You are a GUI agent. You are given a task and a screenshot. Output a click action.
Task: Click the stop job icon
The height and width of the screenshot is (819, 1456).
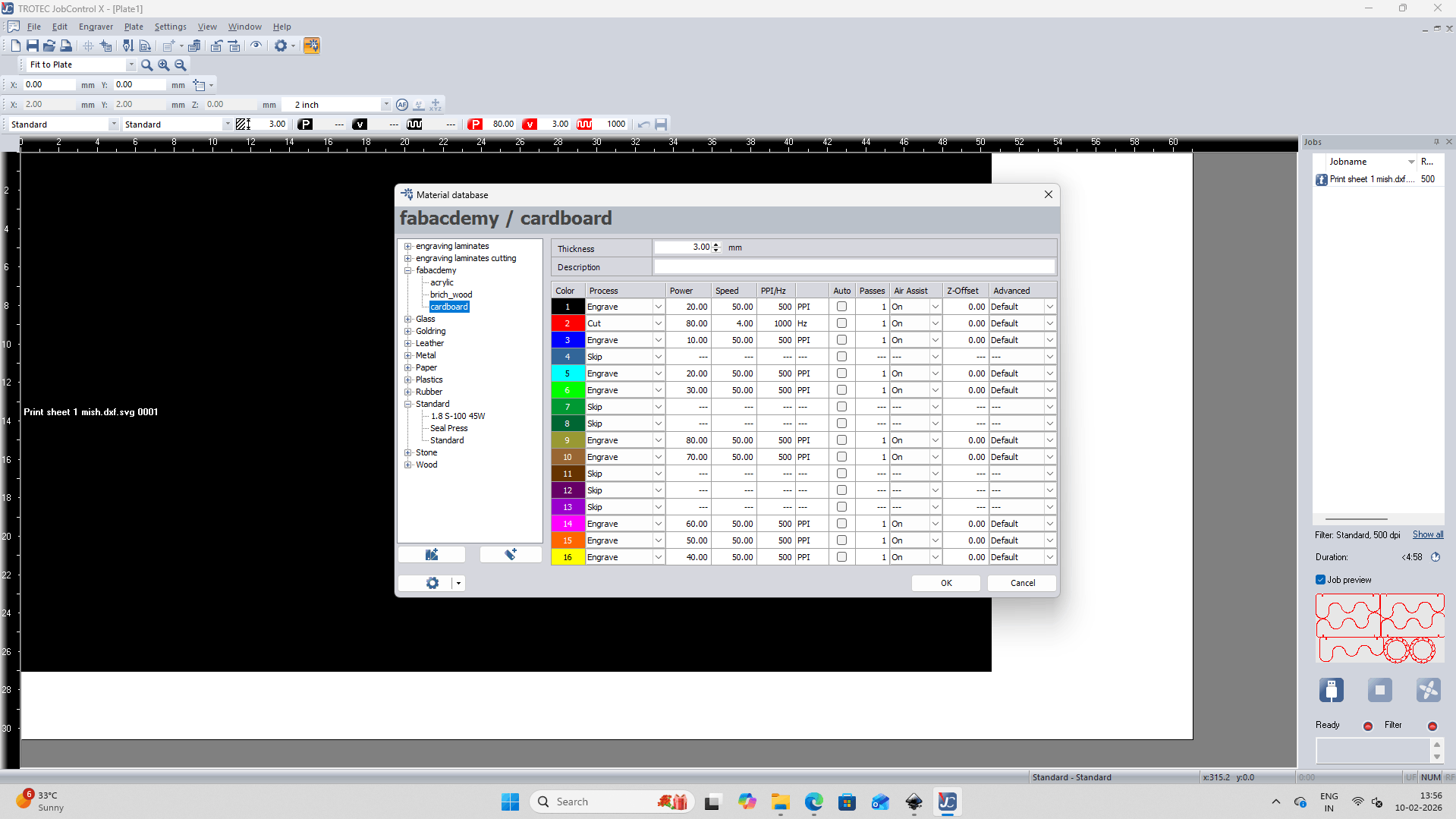[x=1380, y=690]
